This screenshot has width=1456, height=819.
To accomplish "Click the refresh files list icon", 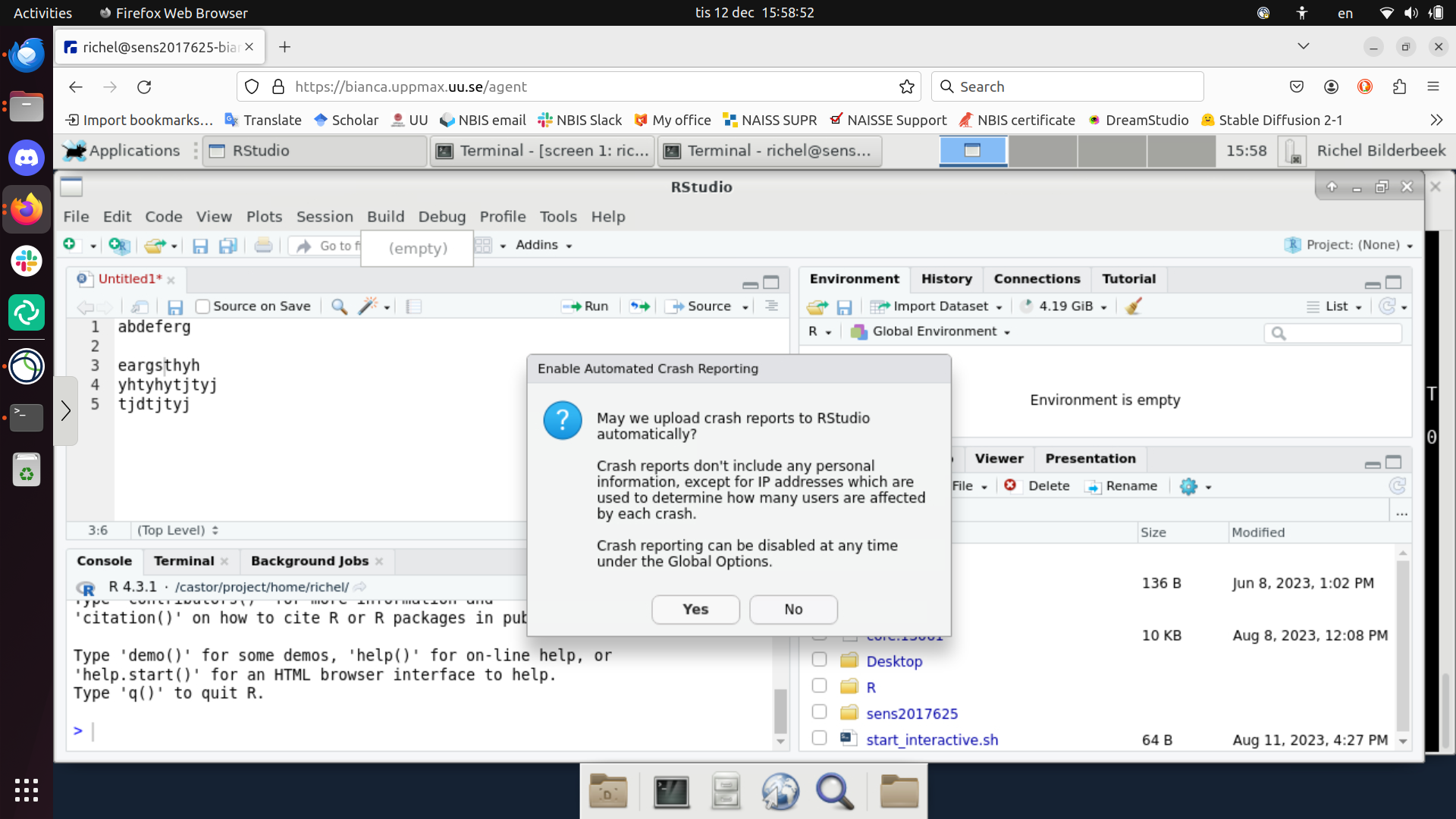I will (x=1397, y=486).
